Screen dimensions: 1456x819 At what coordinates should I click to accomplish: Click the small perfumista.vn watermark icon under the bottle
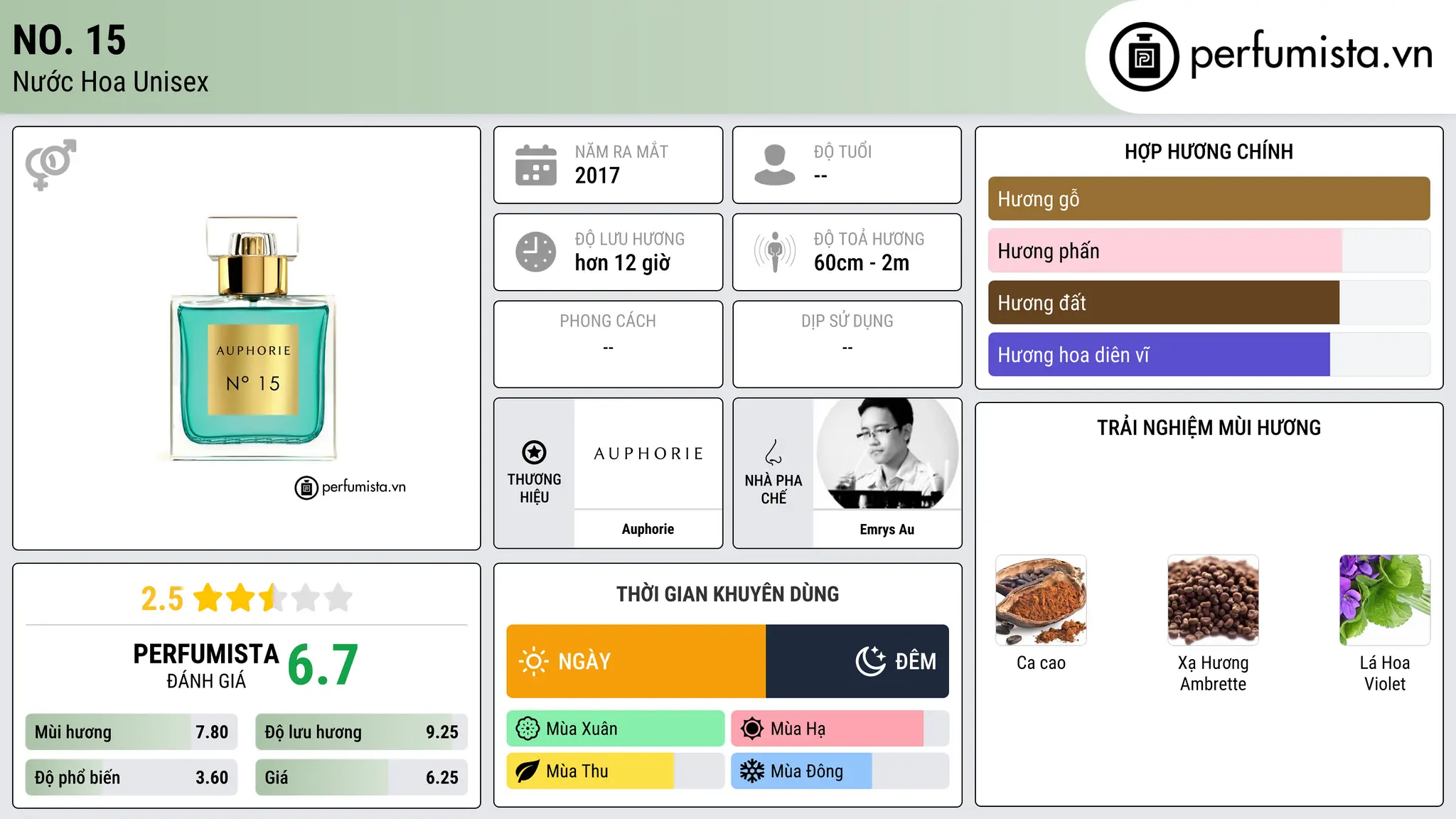(x=306, y=488)
